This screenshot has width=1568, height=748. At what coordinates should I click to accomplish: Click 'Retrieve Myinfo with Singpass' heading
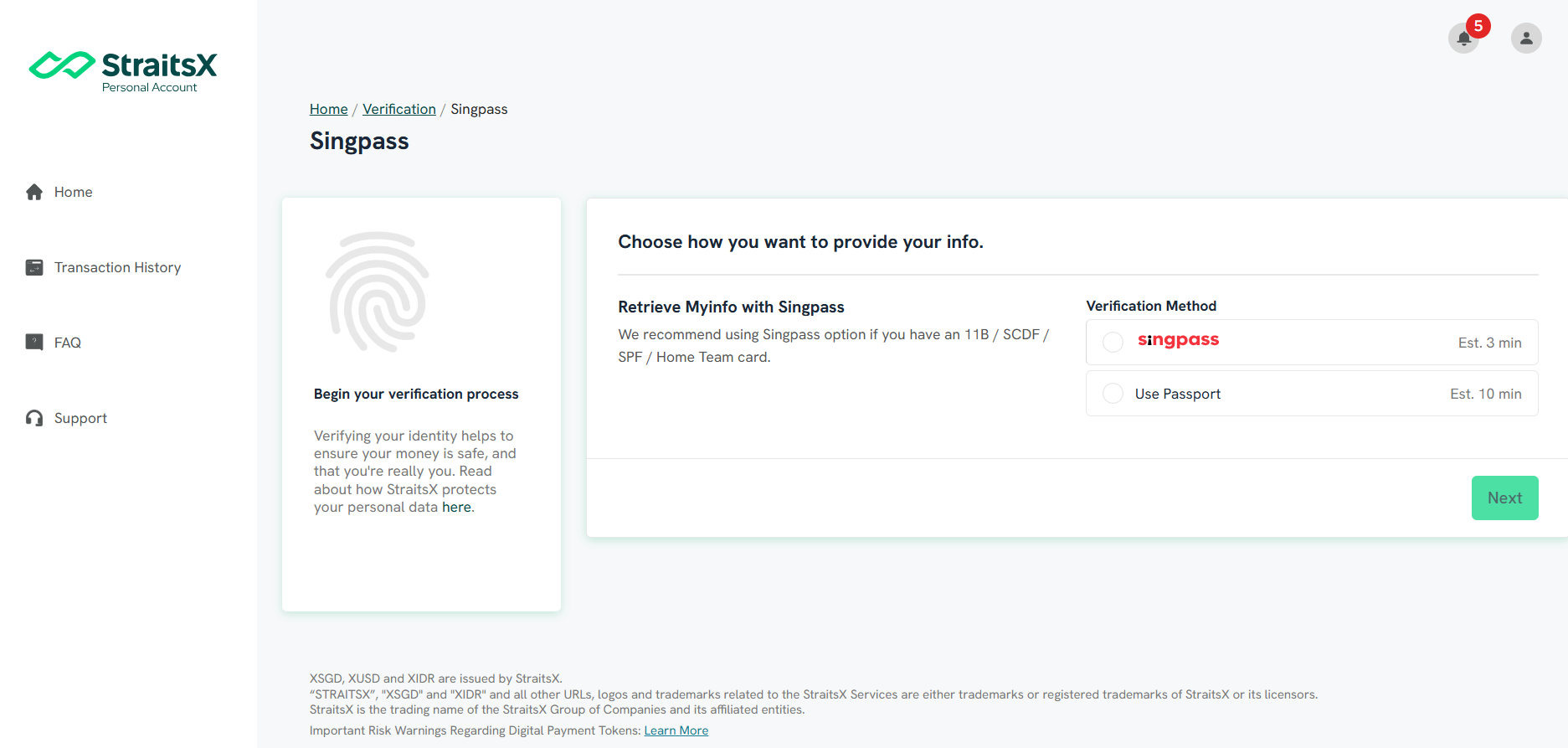[x=731, y=307]
